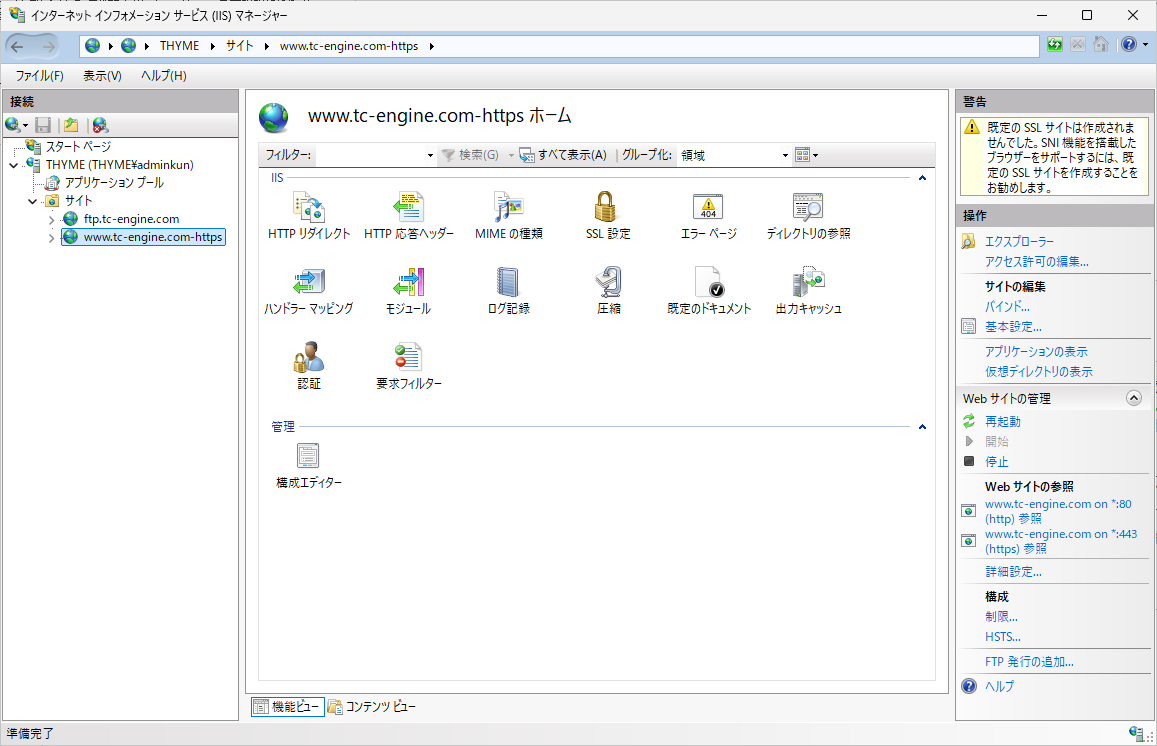
Task: Open the モジュール feature
Action: pyautogui.click(x=408, y=291)
